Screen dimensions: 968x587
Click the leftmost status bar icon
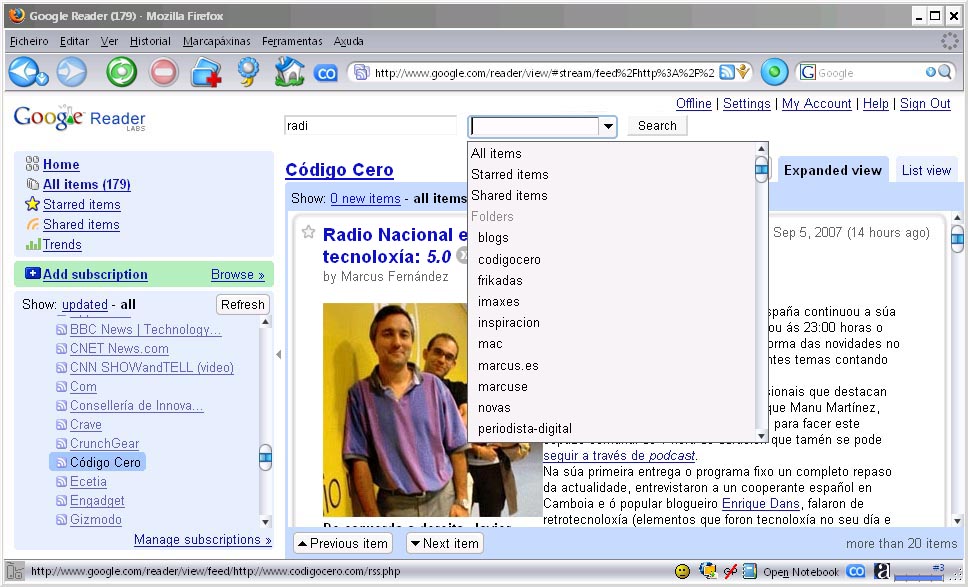click(x=15, y=571)
